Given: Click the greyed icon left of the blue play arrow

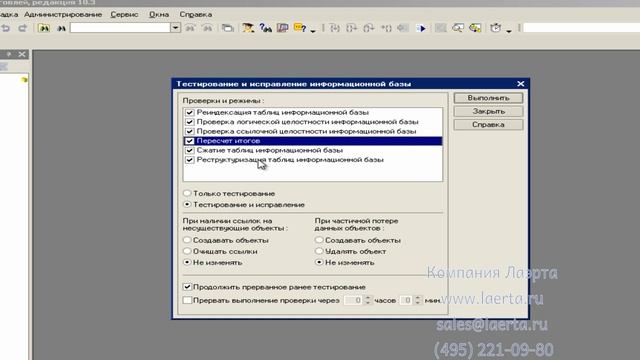Looking at the screenshot, I should tap(403, 28).
